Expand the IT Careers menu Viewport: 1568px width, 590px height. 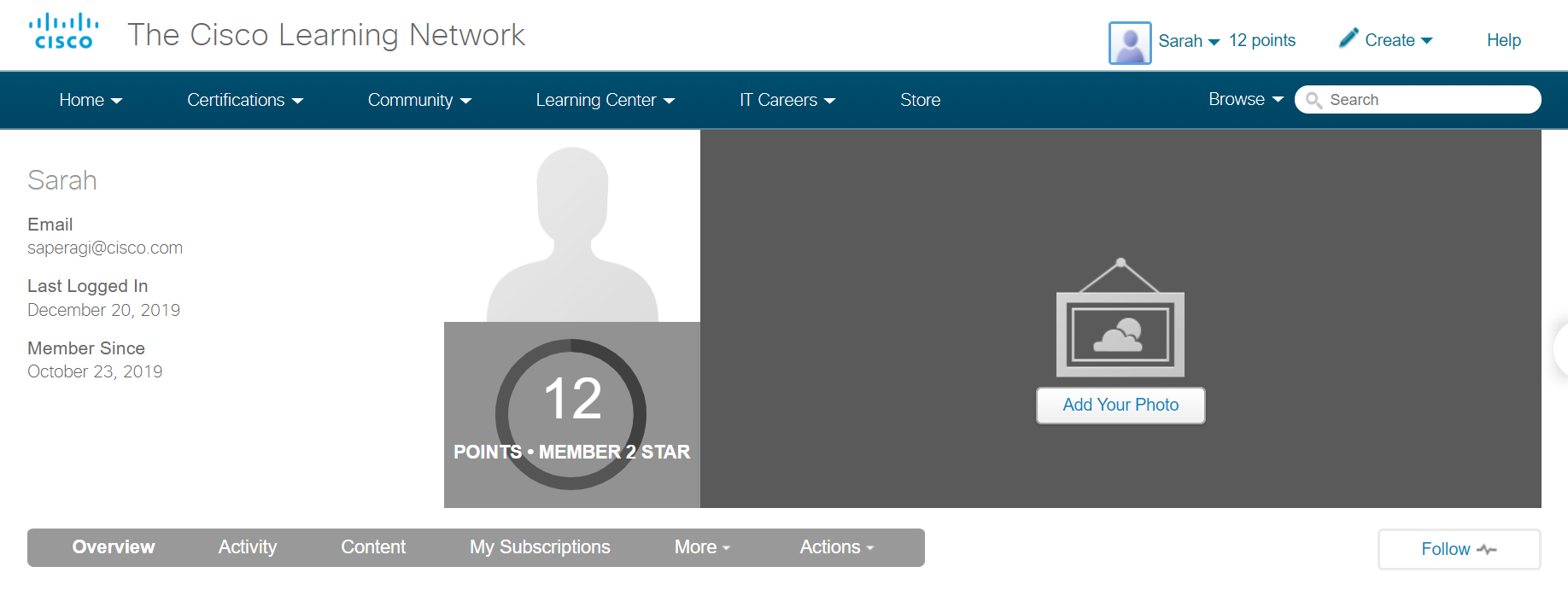coord(787,100)
